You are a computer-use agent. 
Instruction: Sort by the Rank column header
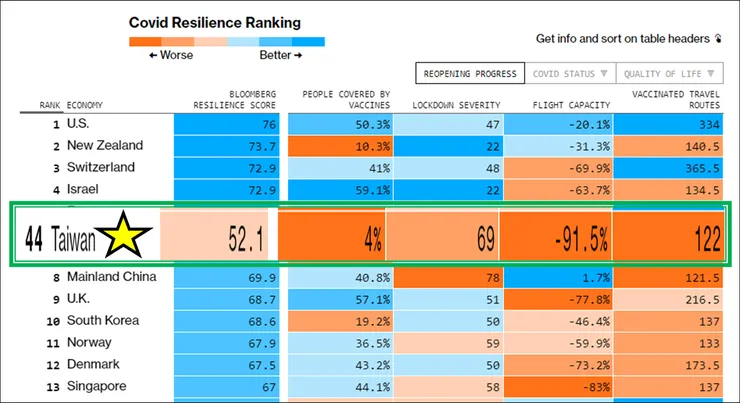(49, 105)
